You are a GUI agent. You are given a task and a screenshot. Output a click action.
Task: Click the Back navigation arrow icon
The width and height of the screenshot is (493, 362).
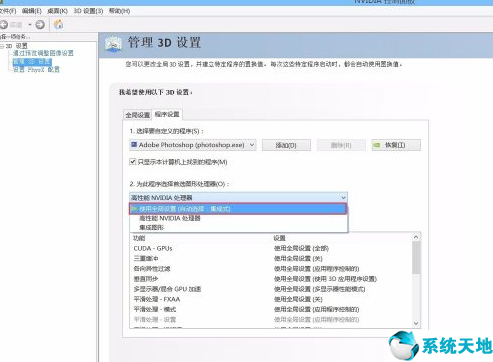[x=4, y=24]
